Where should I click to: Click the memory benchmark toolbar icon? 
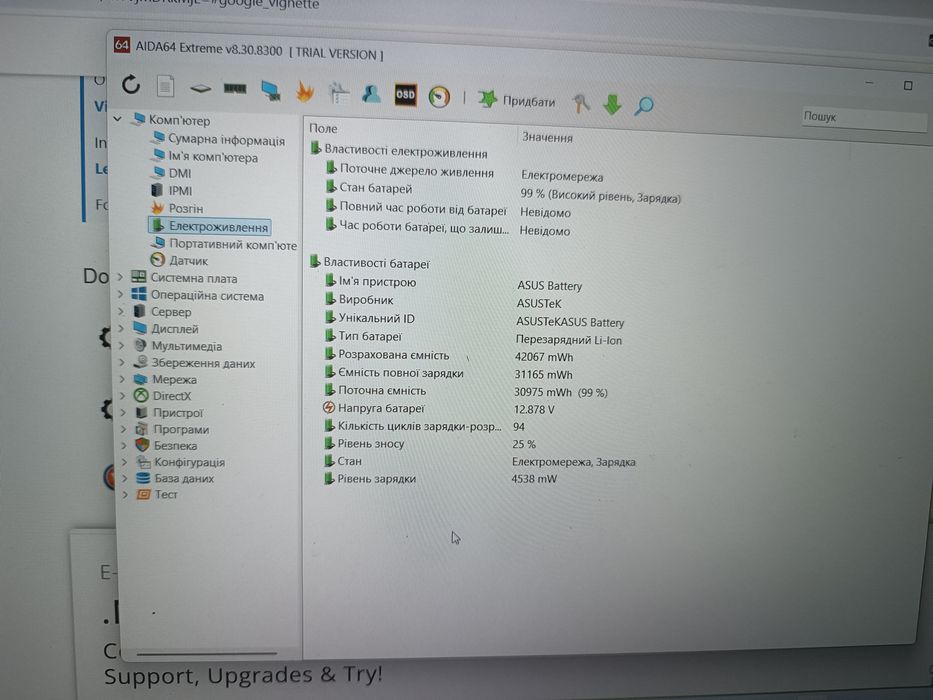click(234, 89)
